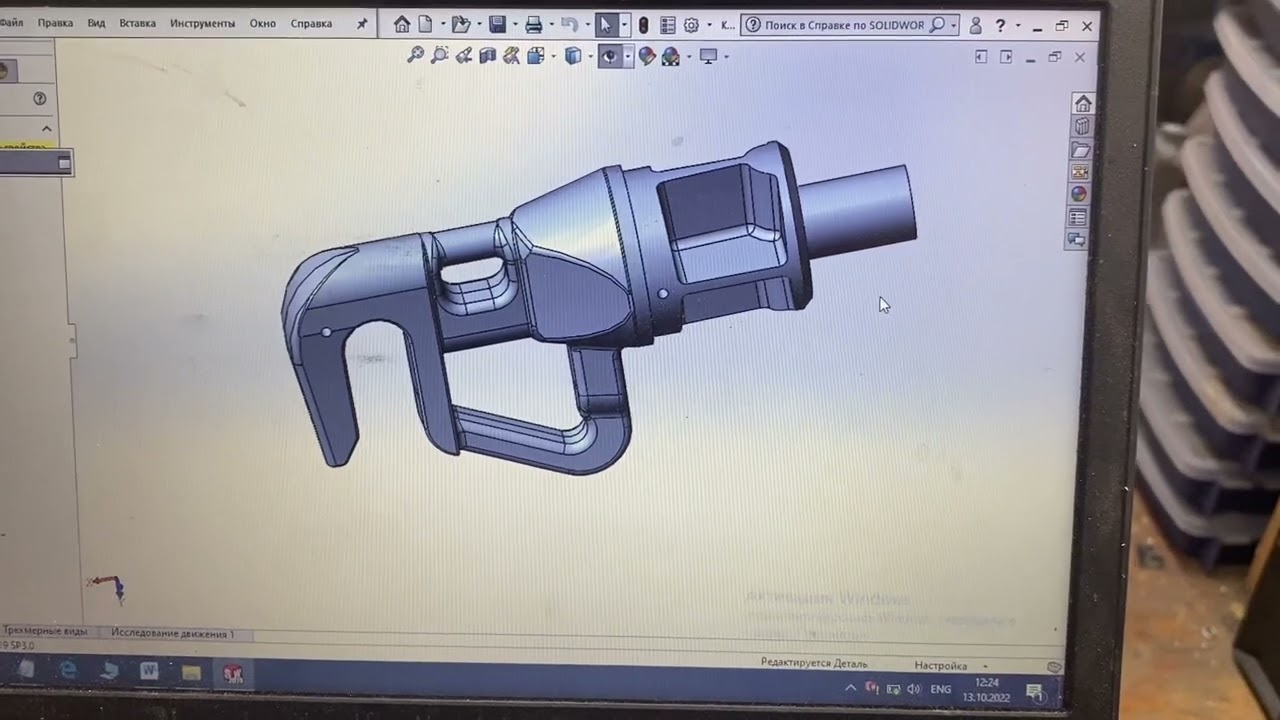Click the Dynamic Annotation Views icon
Image resolution: width=1280 pixels, height=720 pixels.
(x=512, y=56)
